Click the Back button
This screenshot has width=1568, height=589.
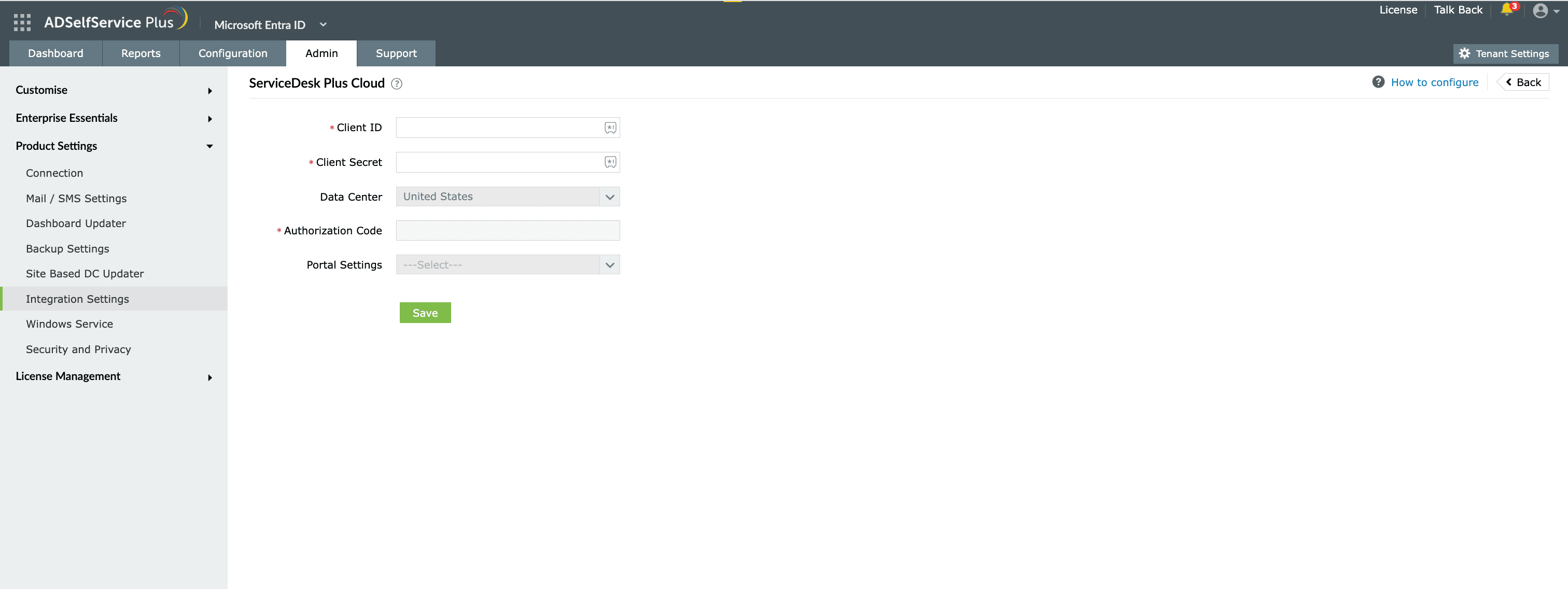tap(1523, 82)
